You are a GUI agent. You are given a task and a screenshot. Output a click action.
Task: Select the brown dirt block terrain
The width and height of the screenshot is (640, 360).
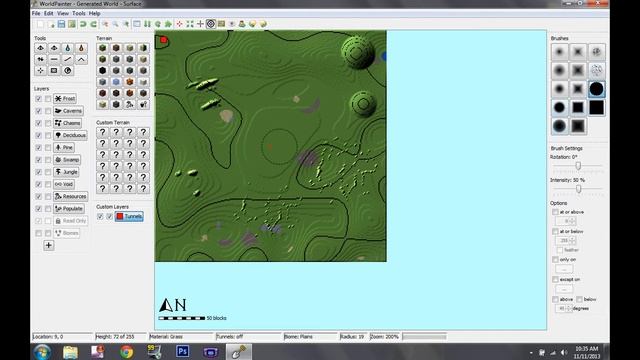pos(116,48)
